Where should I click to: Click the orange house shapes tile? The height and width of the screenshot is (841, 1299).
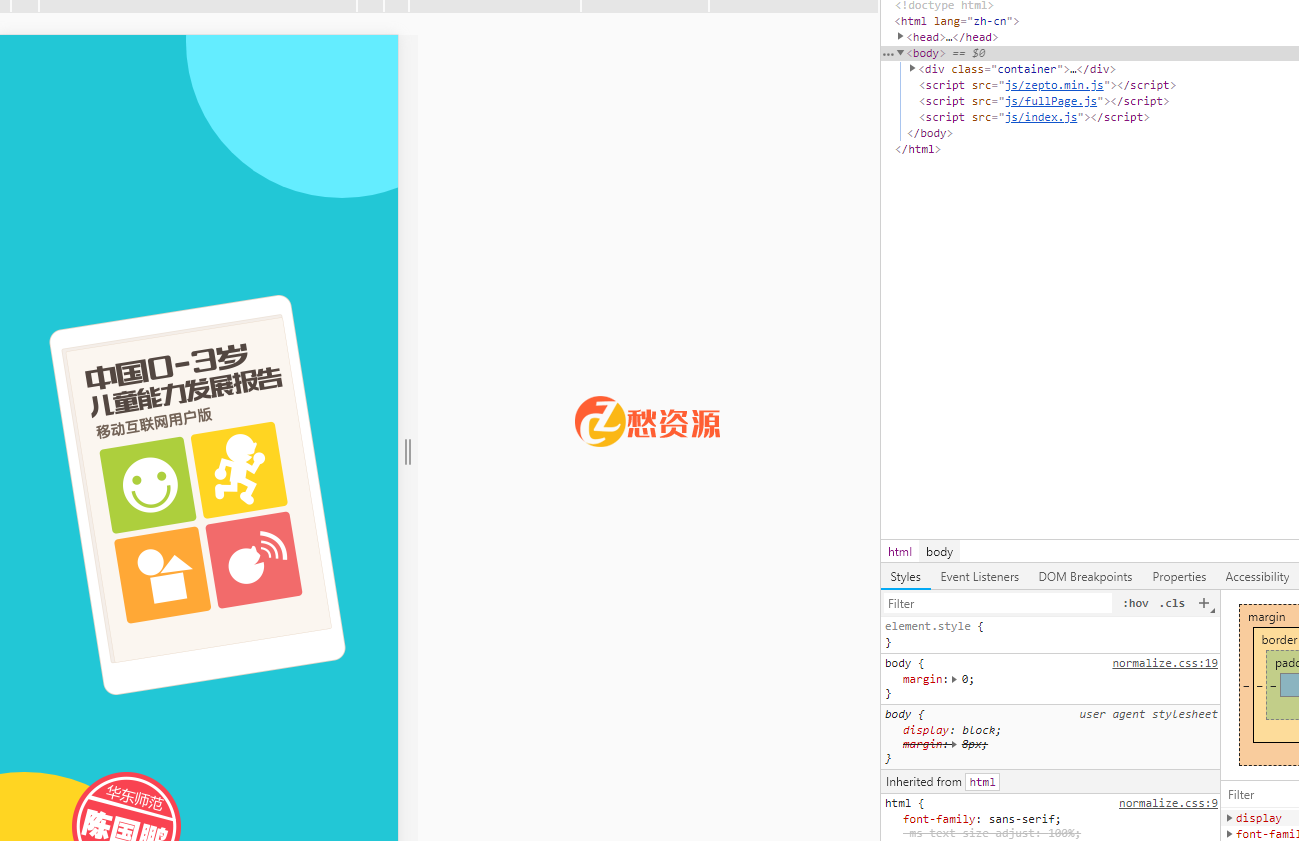point(162,575)
